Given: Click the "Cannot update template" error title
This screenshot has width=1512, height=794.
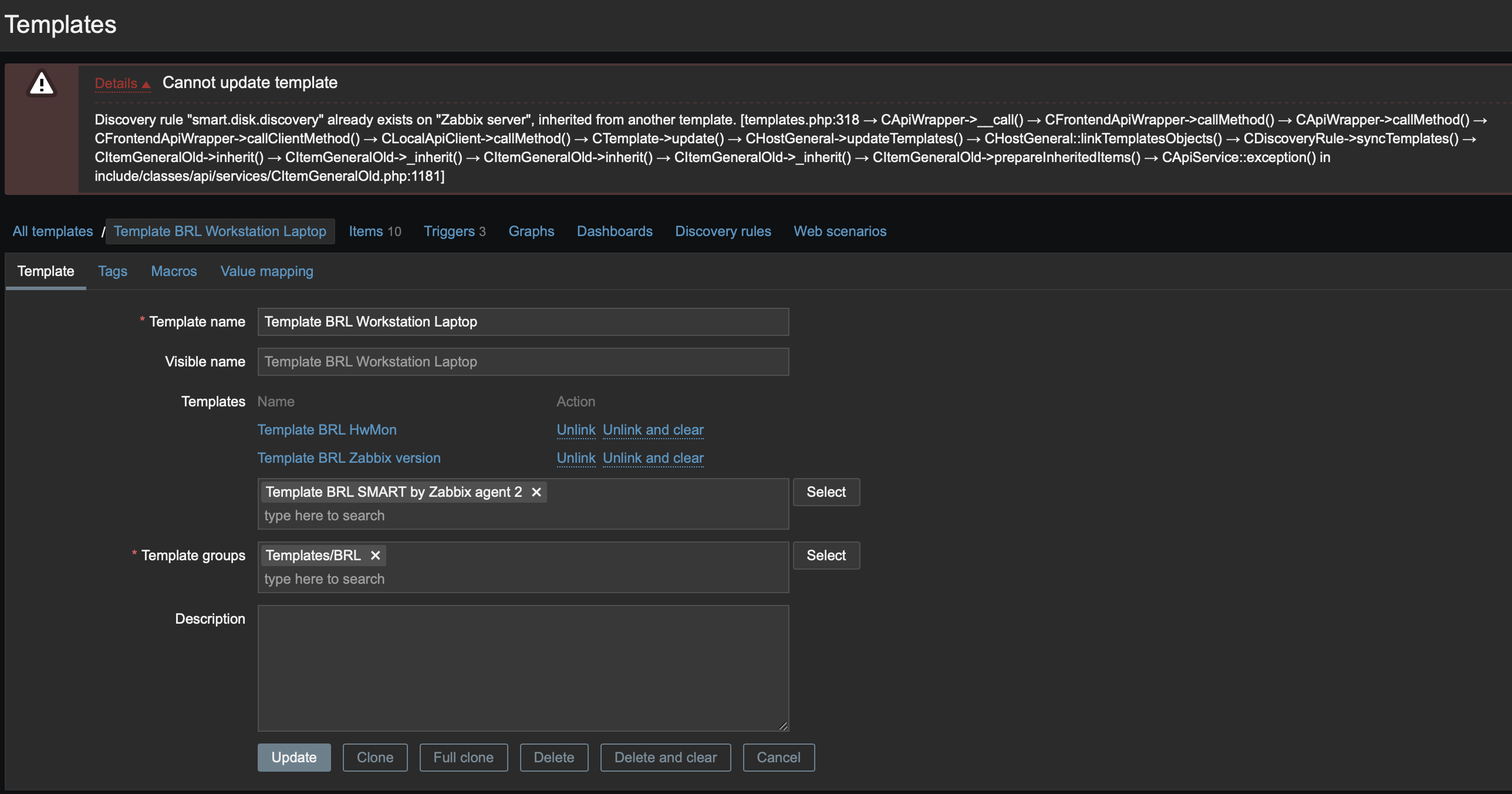Looking at the screenshot, I should point(250,83).
